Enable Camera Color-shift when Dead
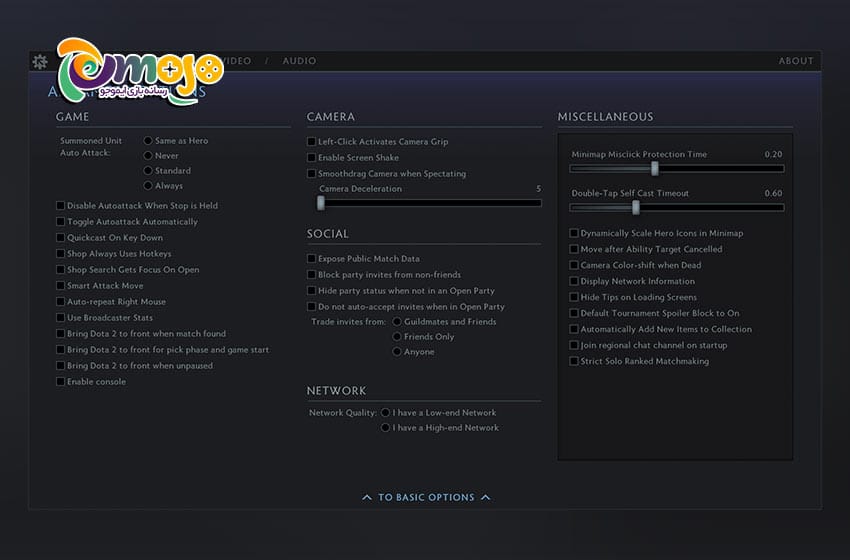Screen dimensions: 850x560 (x=574, y=265)
